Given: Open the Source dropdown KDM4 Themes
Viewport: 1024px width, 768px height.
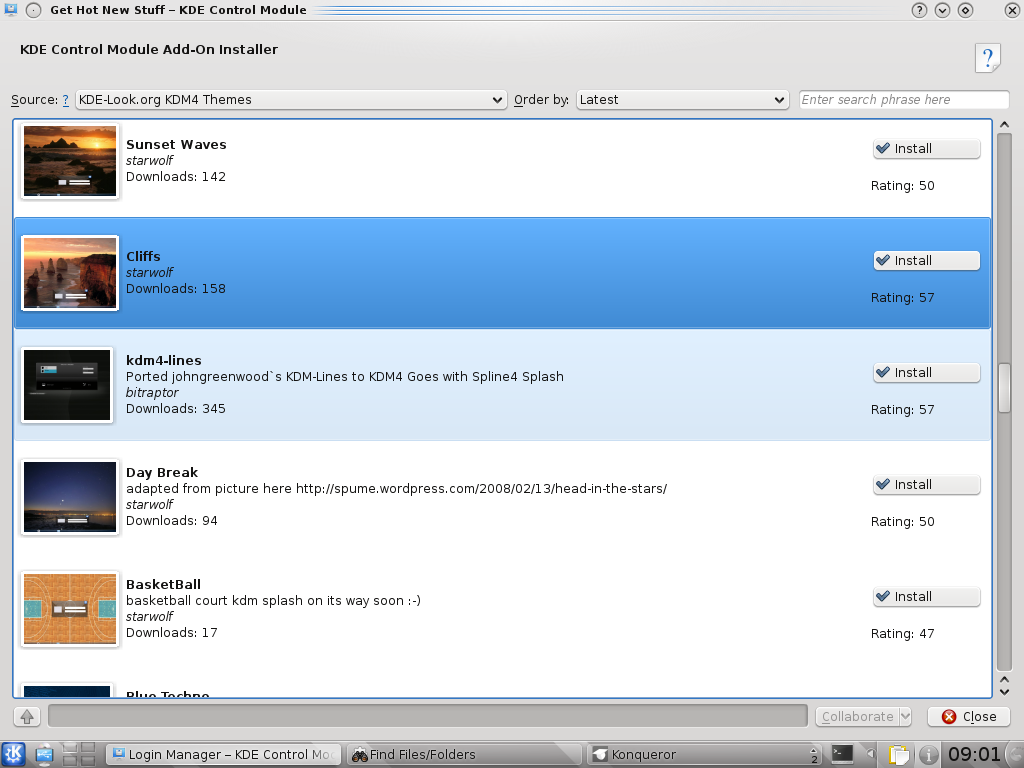Looking at the screenshot, I should click(291, 100).
